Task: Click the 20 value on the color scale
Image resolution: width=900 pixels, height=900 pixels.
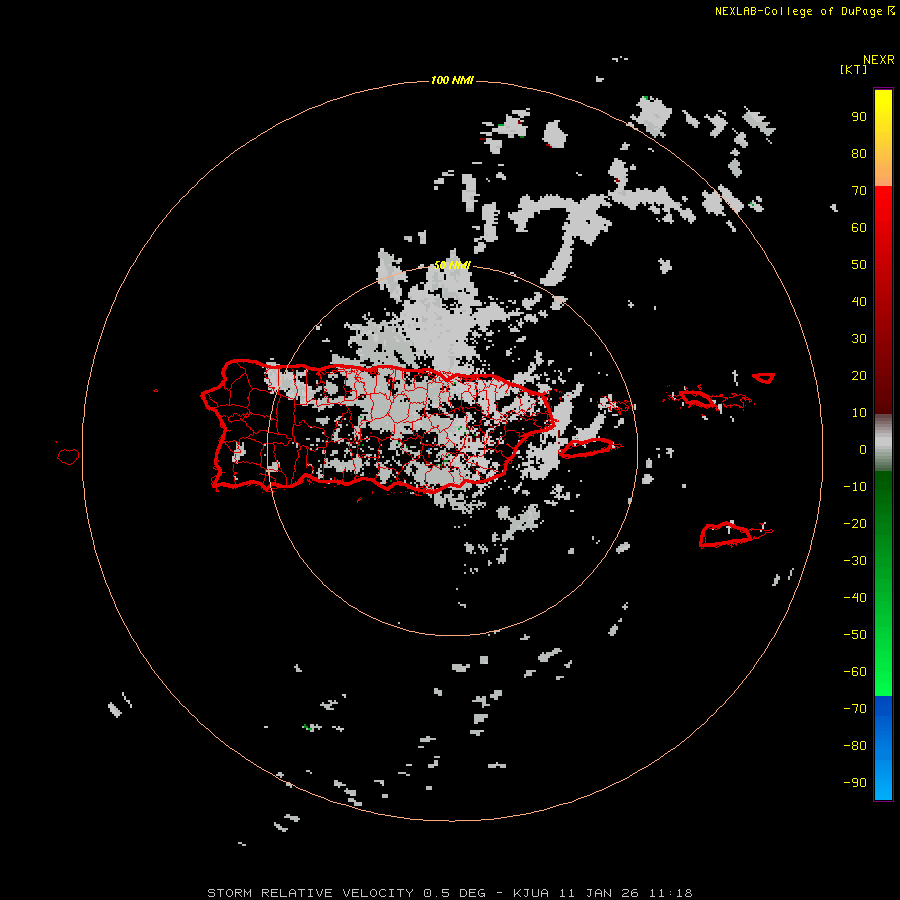Action: (859, 376)
